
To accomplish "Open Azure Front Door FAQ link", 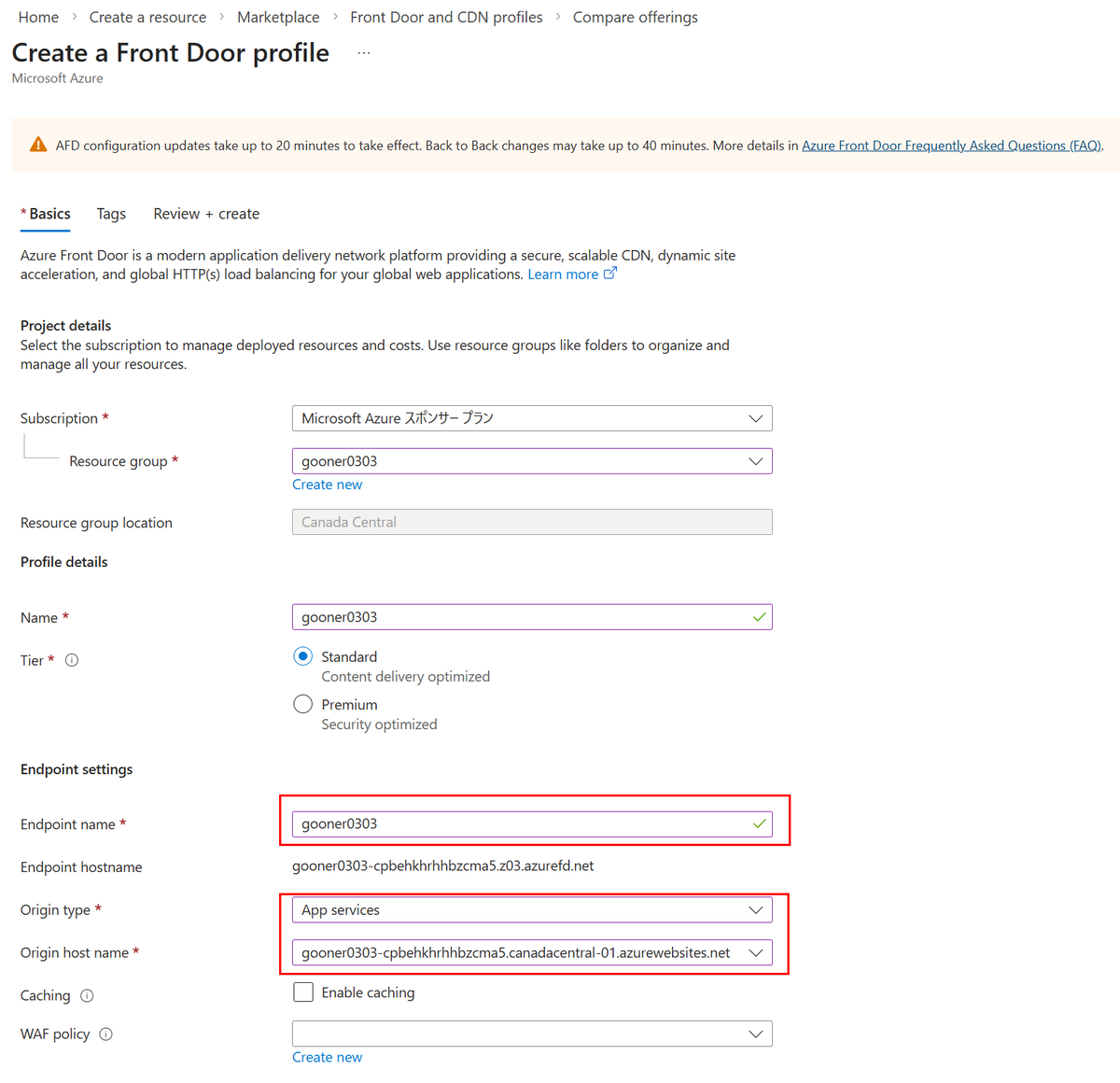I will pyautogui.click(x=952, y=146).
